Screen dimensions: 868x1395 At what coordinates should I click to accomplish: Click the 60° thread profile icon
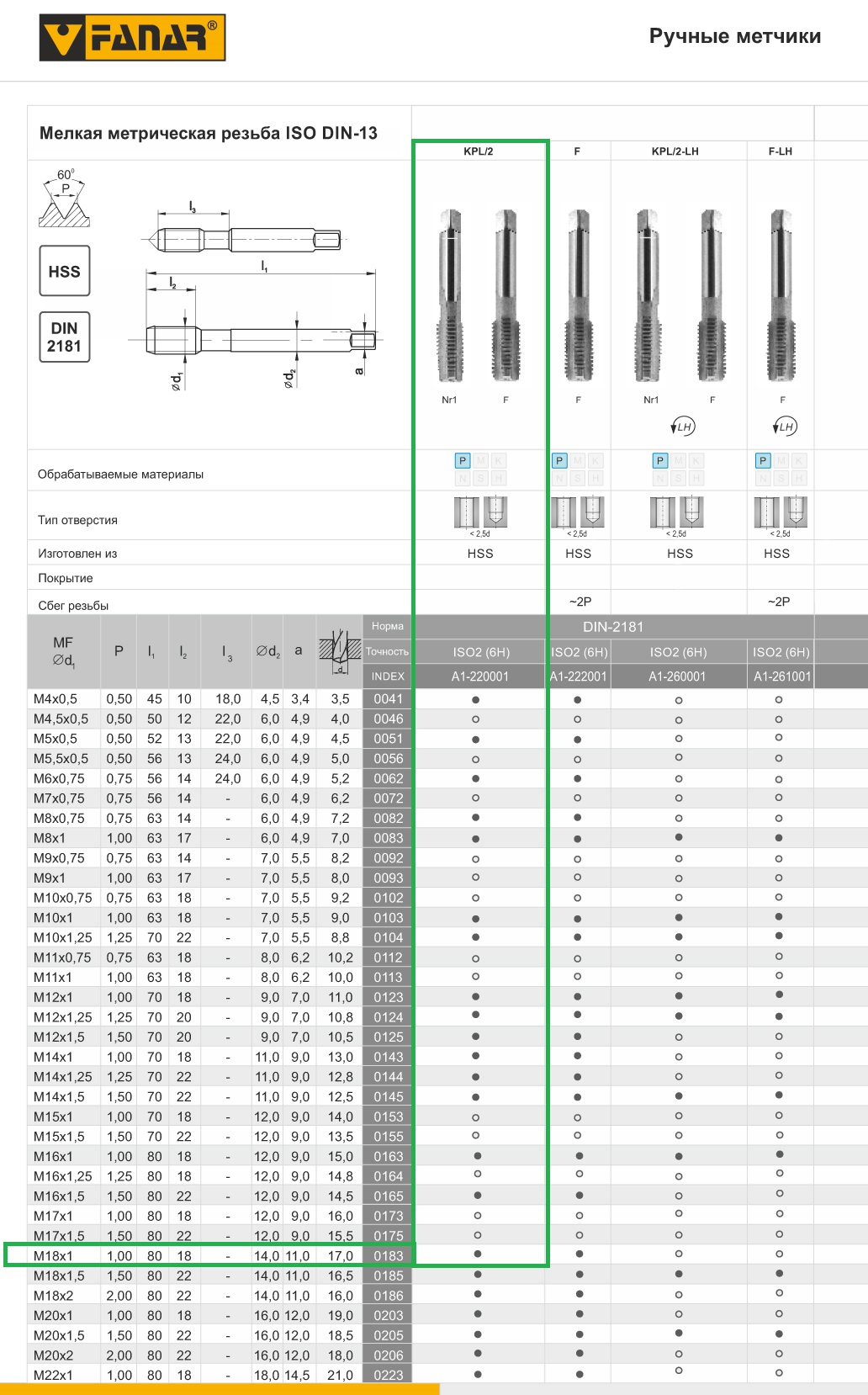[64, 199]
